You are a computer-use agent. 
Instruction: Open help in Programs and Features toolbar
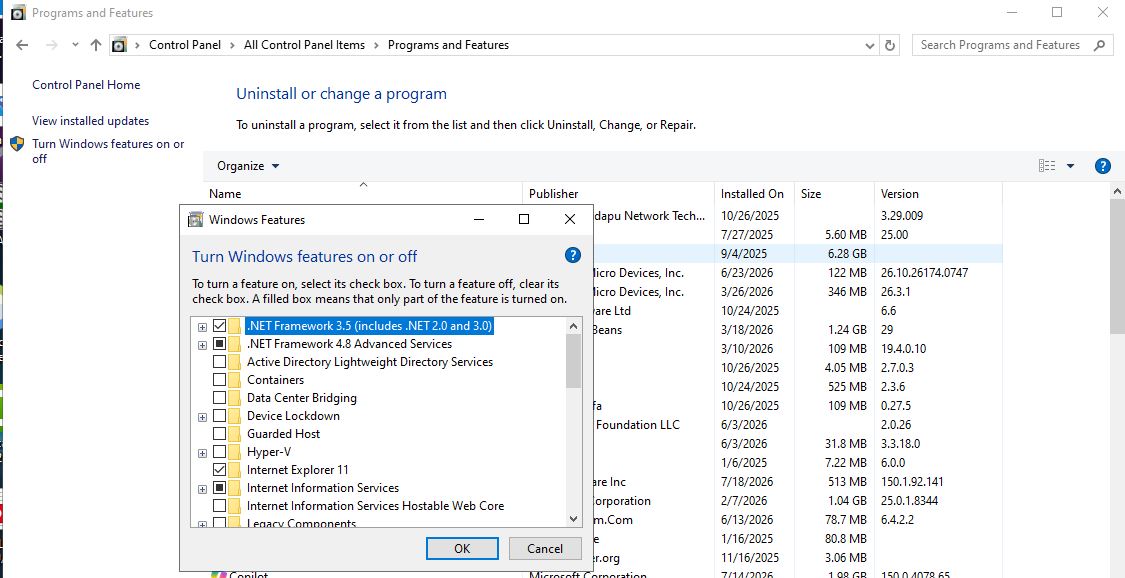pos(1103,166)
